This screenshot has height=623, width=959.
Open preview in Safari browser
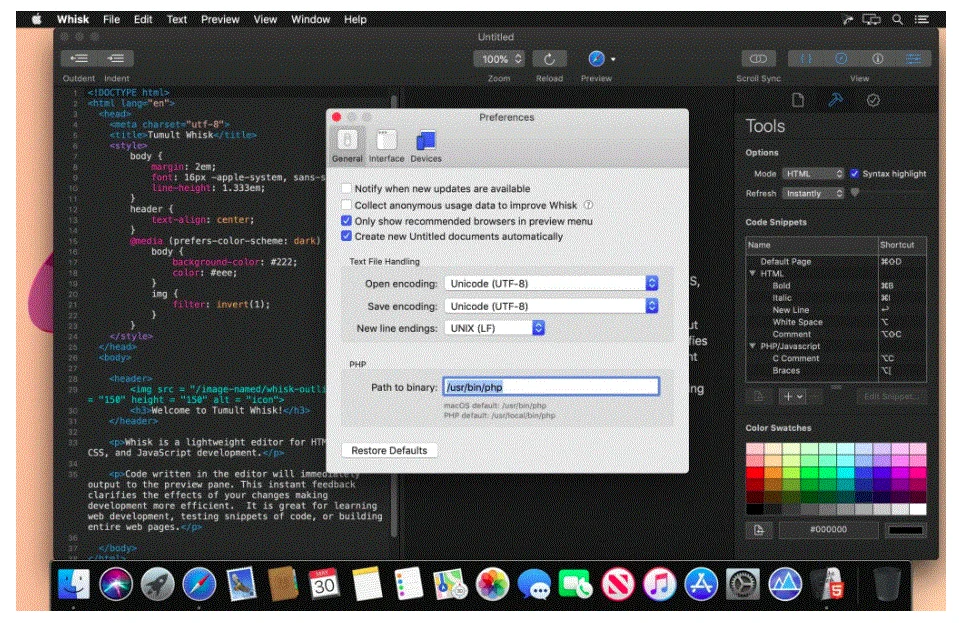(596, 59)
